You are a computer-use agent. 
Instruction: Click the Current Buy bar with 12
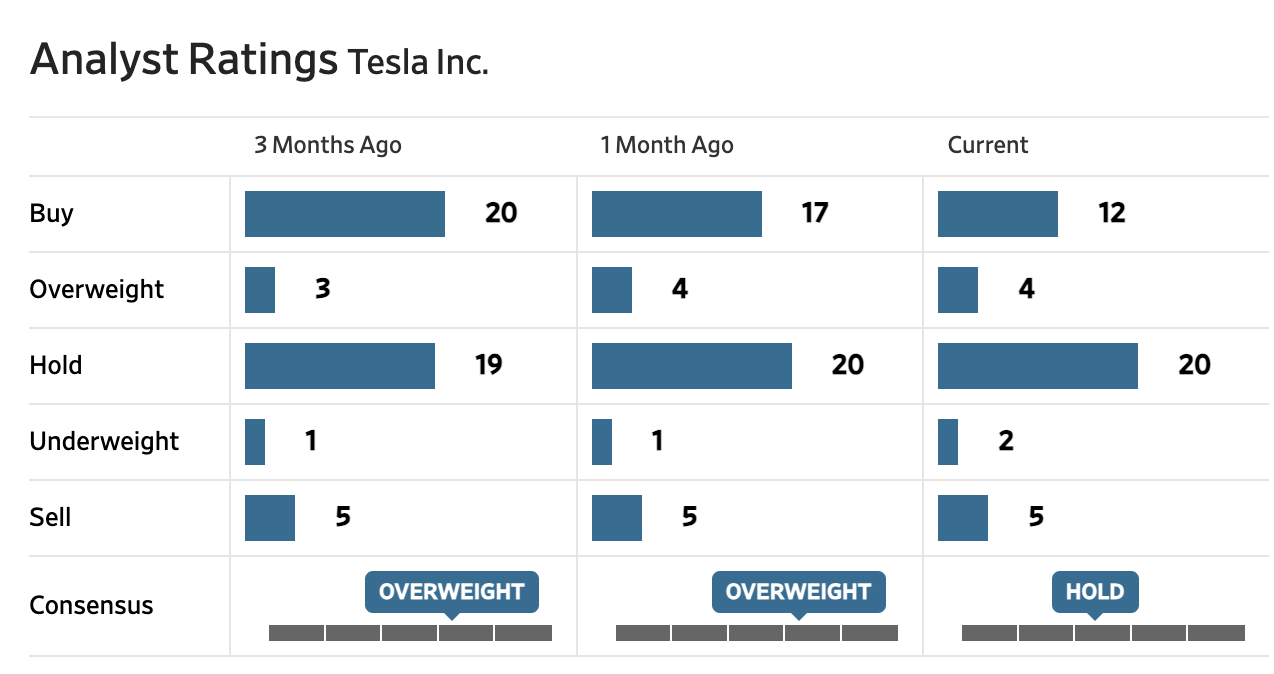click(x=997, y=214)
